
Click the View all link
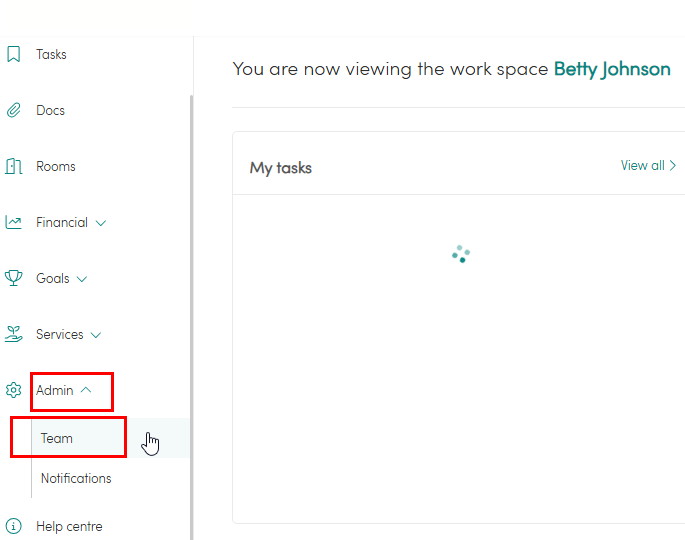pos(648,166)
